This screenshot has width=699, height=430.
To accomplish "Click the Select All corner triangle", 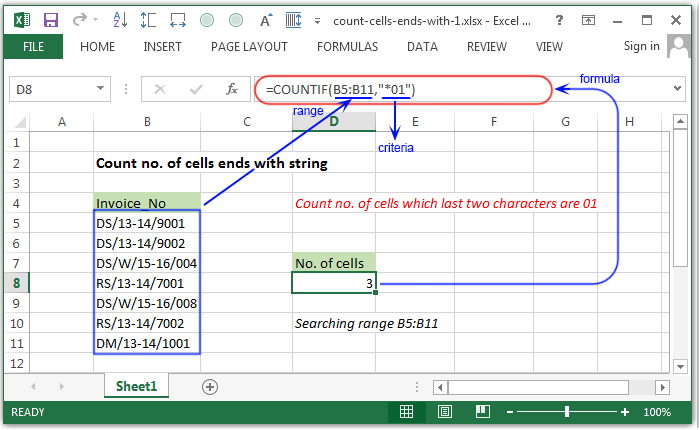I will (x=20, y=122).
